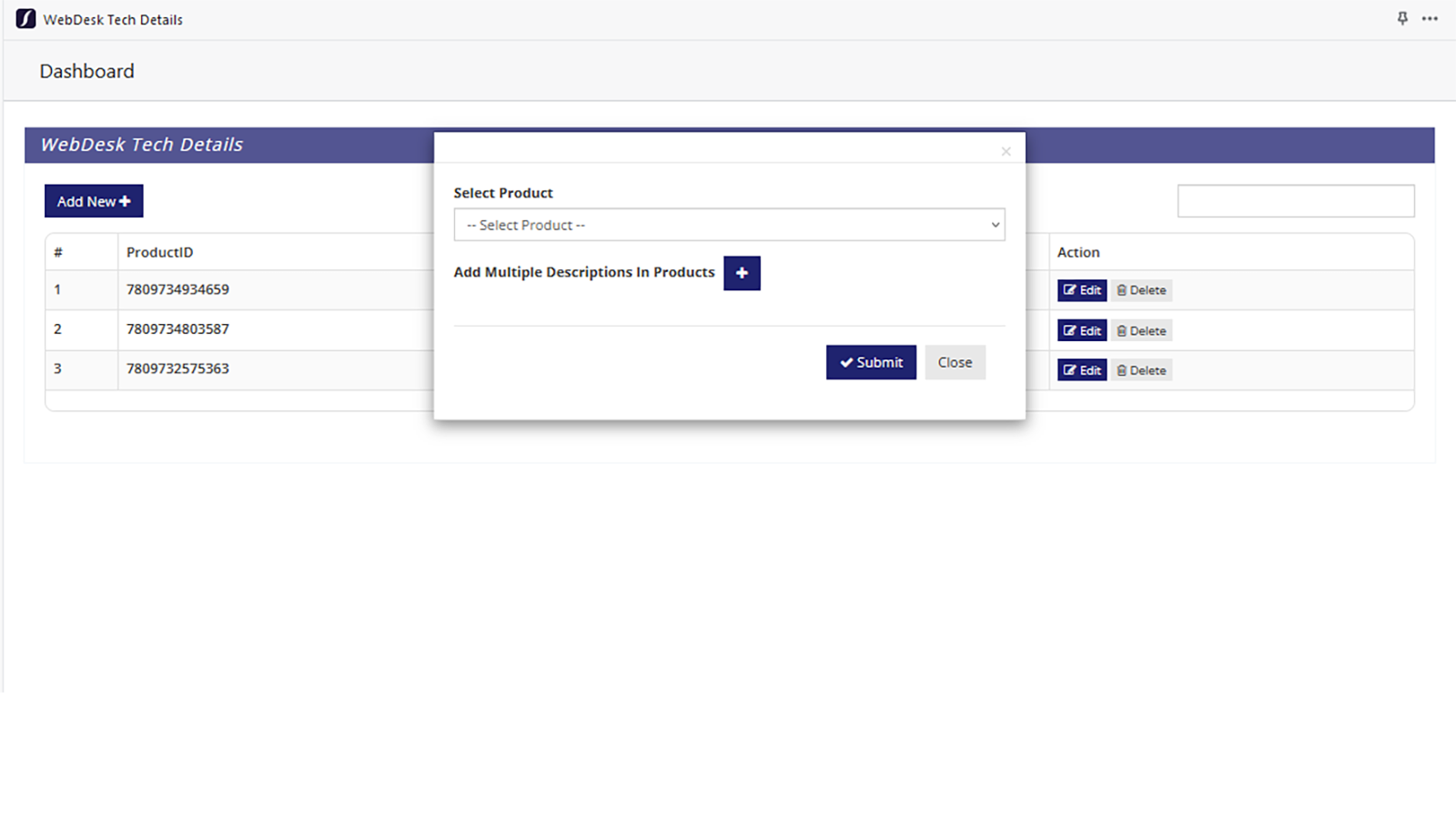Edit the row for product 7809734803587

pos(1082,330)
